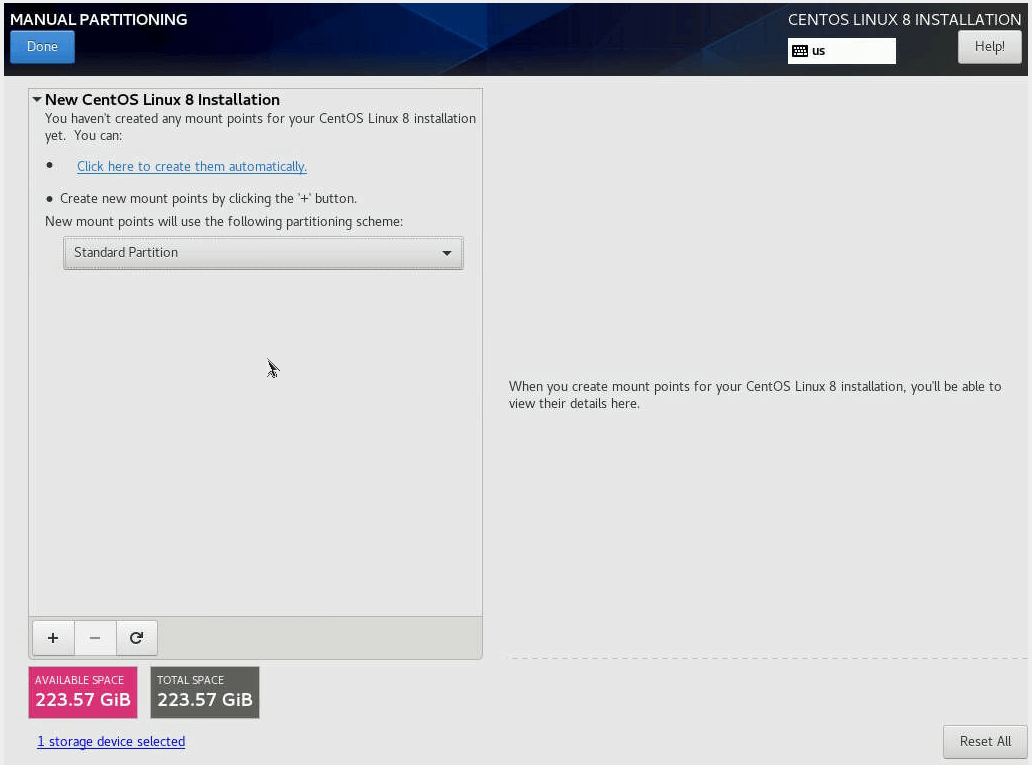
Task: Click the CENTOS LINUX 8 INSTALLATION heading
Action: (904, 20)
